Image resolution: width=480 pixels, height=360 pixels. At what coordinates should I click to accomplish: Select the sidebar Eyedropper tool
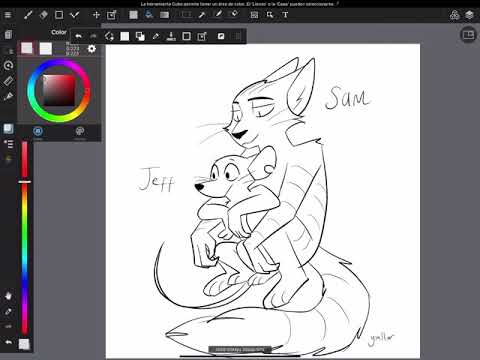coord(8,312)
